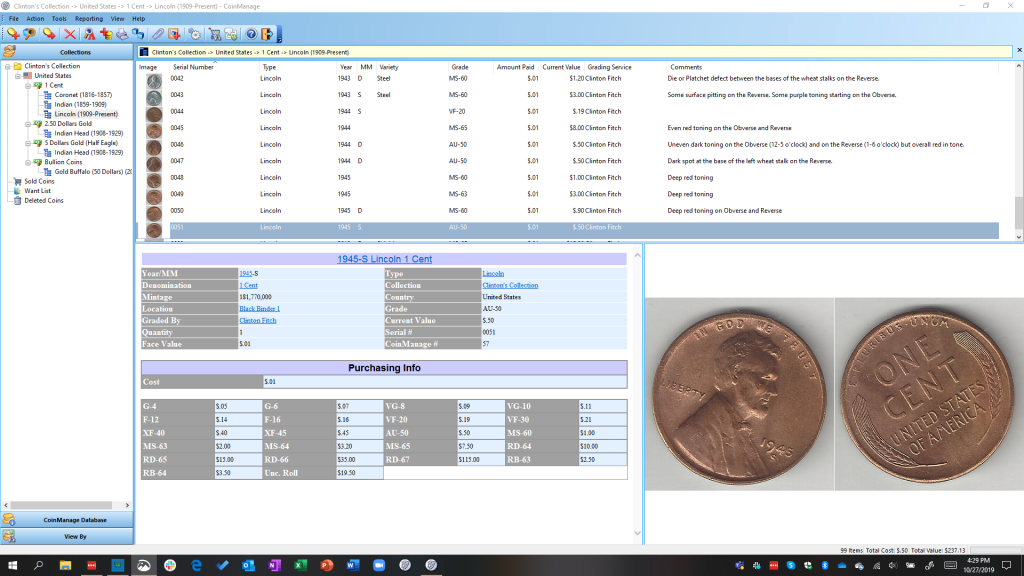
Task: Open the Want List
Action: coord(37,191)
